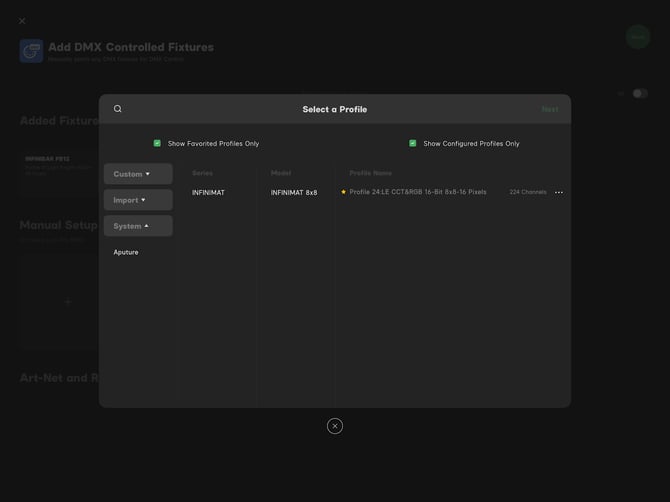The height and width of the screenshot is (502, 670).
Task: Collapse the System profiles section
Action: pos(138,226)
